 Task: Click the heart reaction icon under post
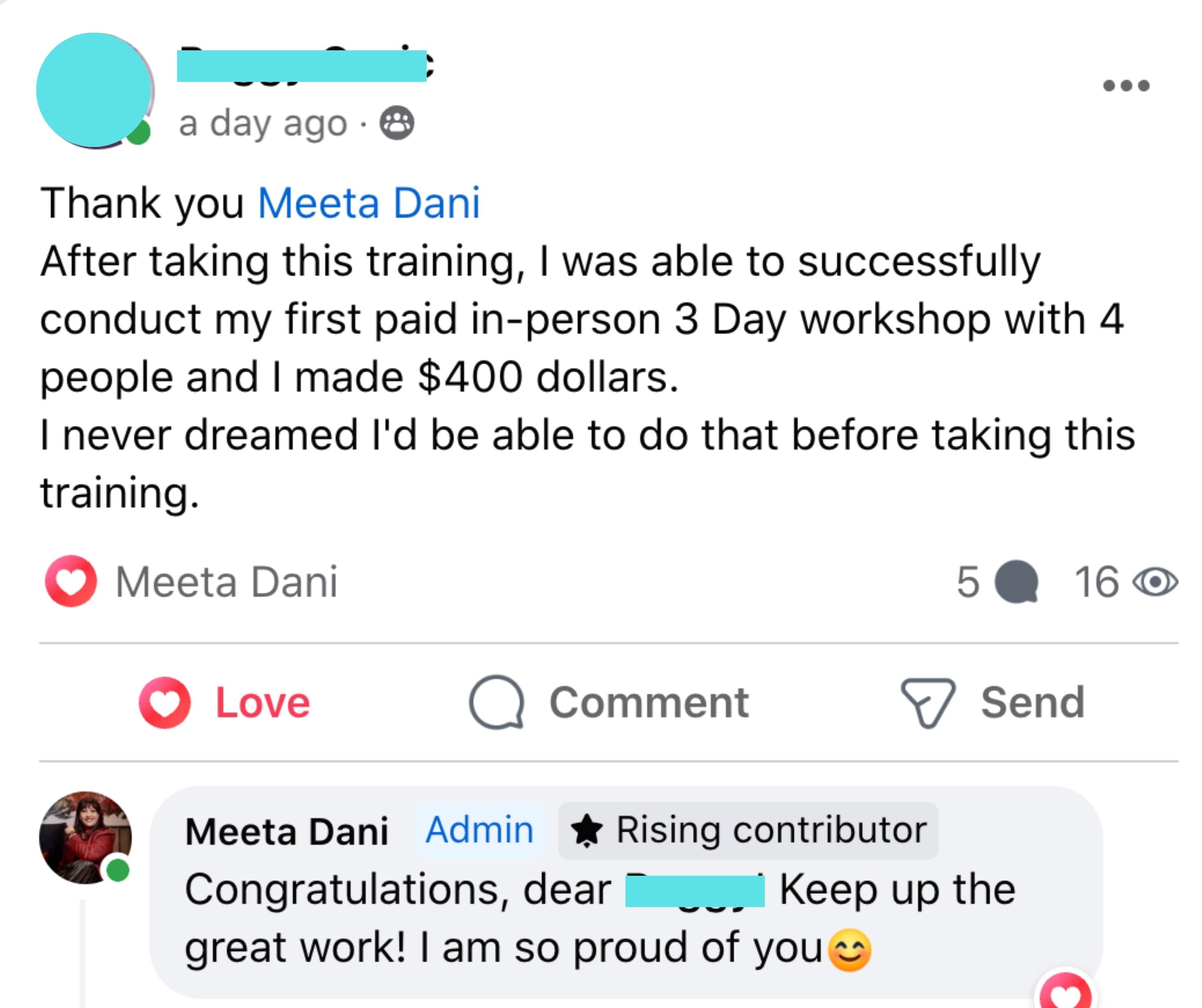click(x=71, y=581)
